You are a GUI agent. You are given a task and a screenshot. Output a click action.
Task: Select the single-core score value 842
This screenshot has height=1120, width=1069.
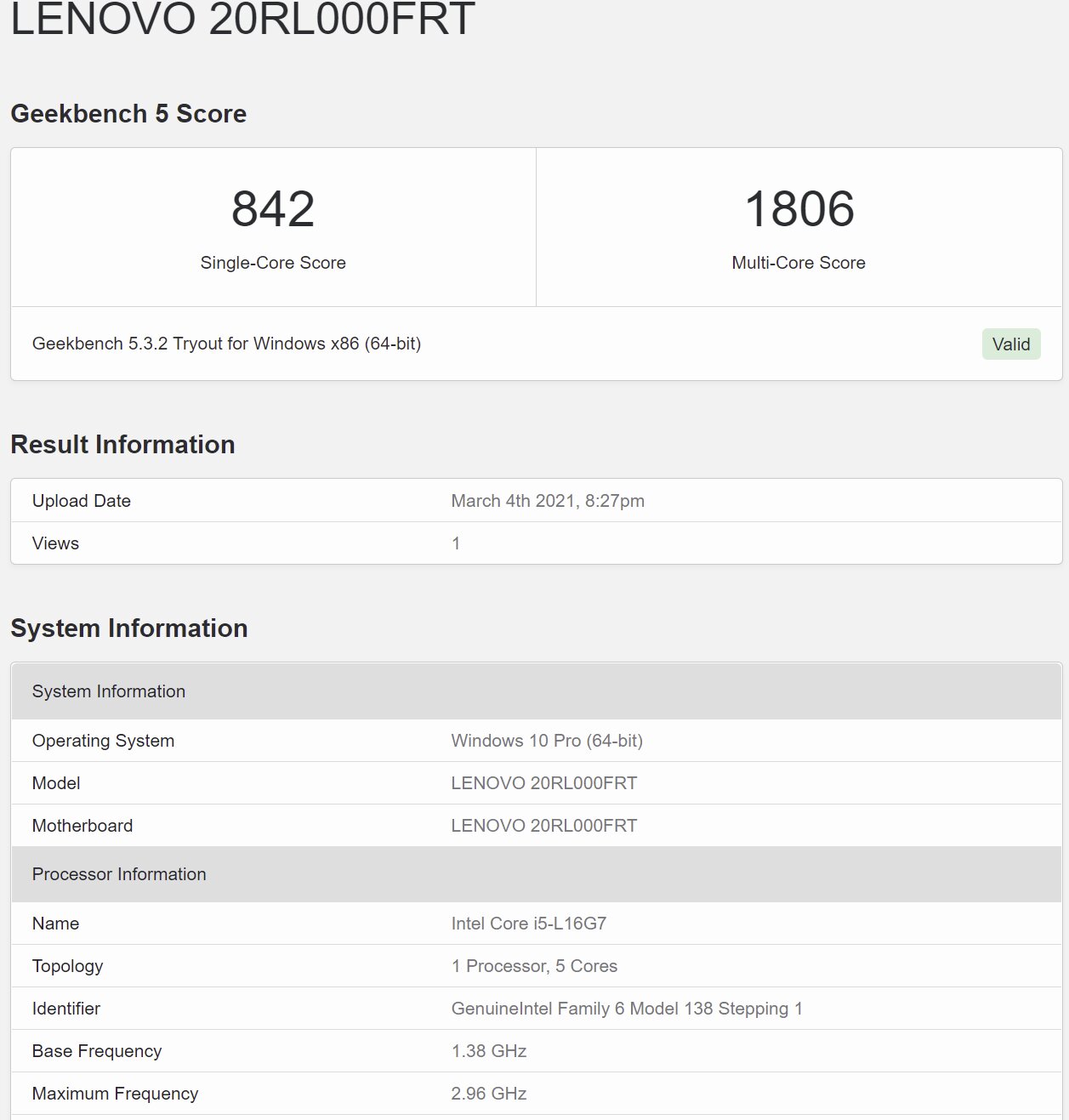(273, 209)
